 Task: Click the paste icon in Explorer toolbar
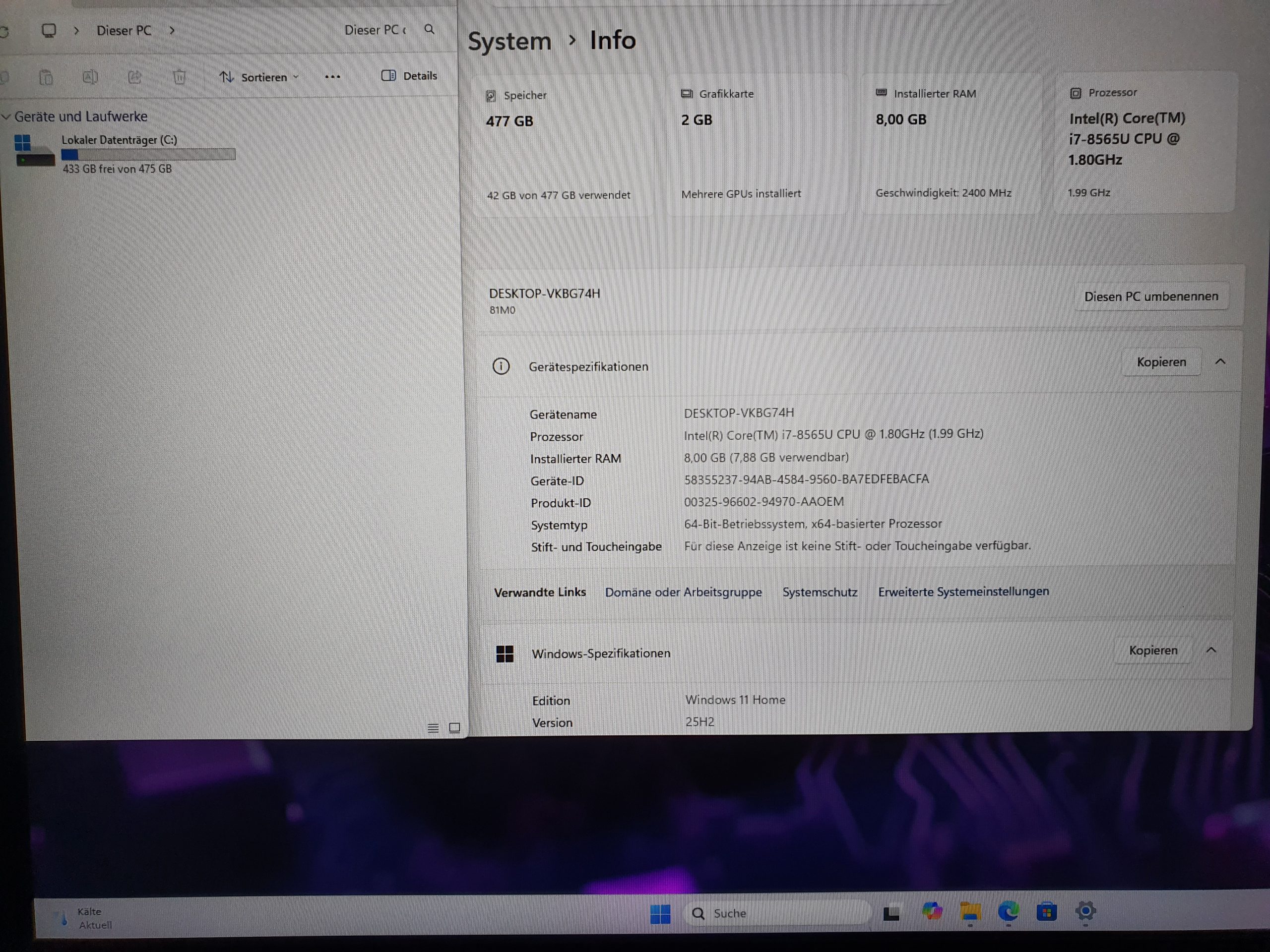click(46, 77)
